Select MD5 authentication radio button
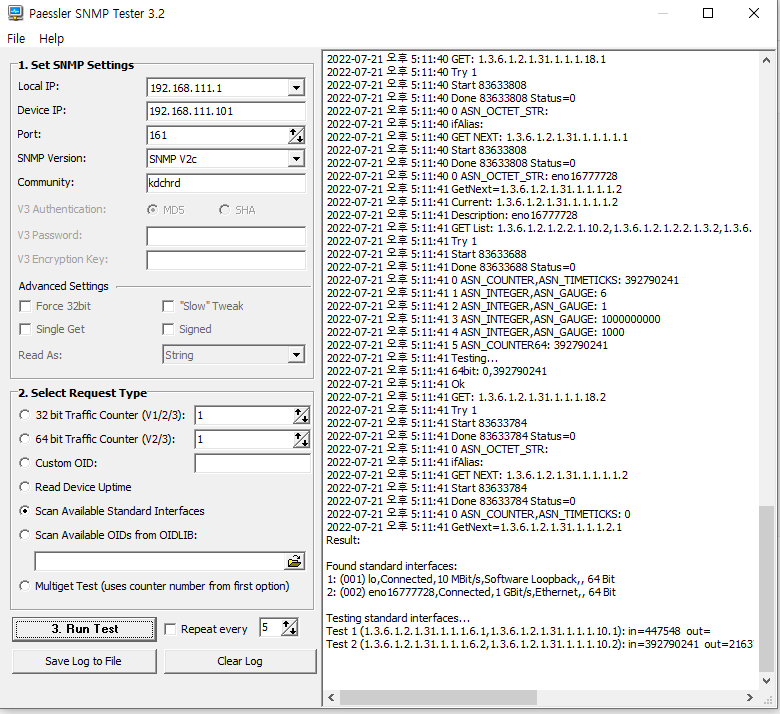Viewport: 780px width, 714px height. tap(152, 209)
